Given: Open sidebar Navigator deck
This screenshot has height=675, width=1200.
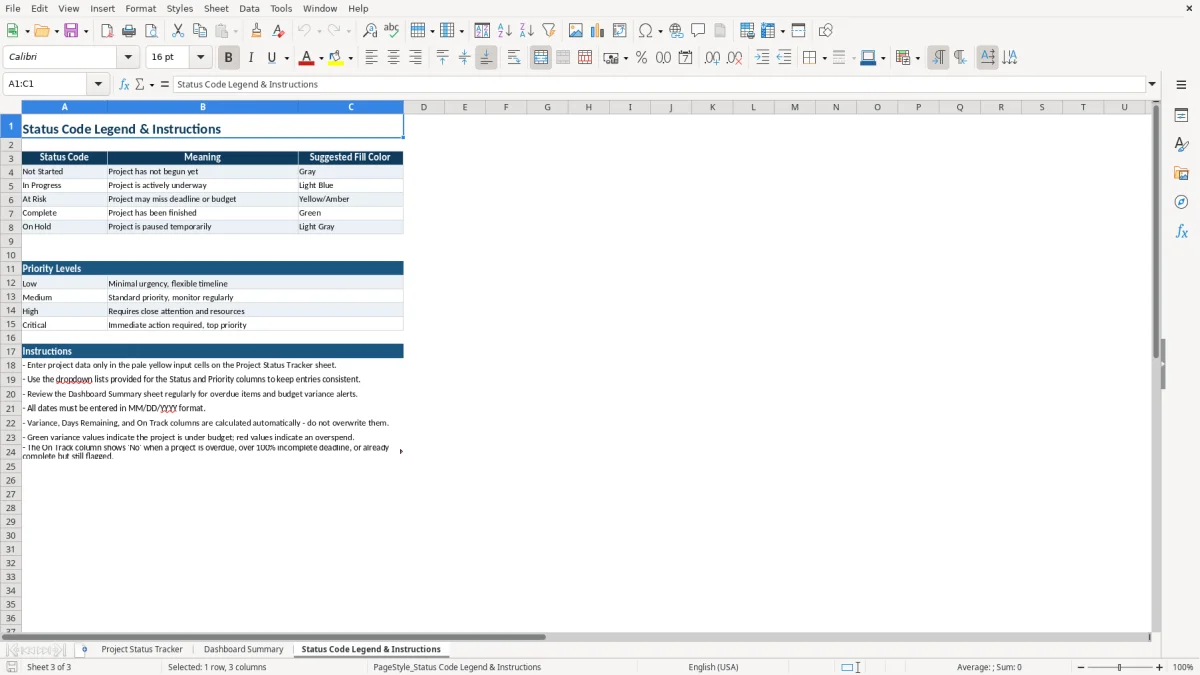Looking at the screenshot, I should (1181, 202).
